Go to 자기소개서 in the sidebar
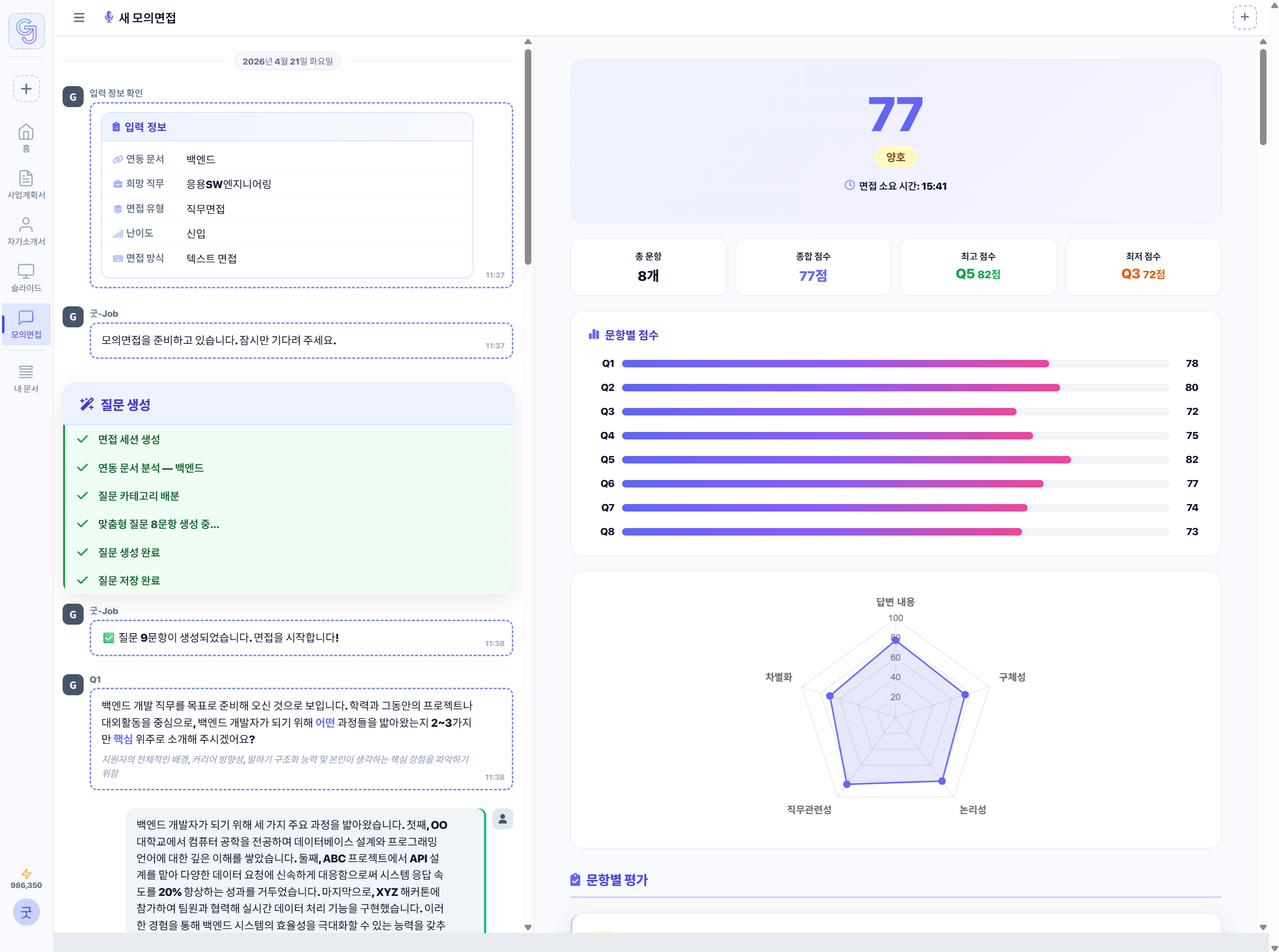1279x952 pixels. [x=27, y=231]
